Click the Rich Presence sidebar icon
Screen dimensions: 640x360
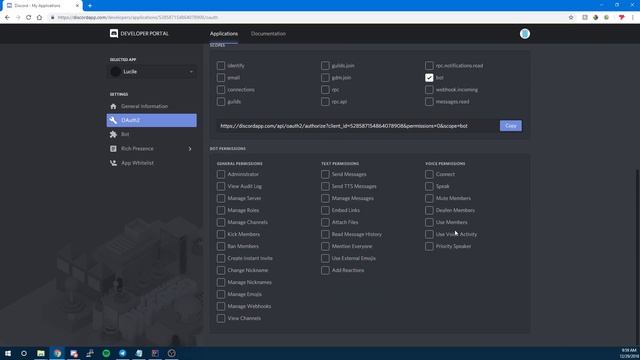coord(113,149)
